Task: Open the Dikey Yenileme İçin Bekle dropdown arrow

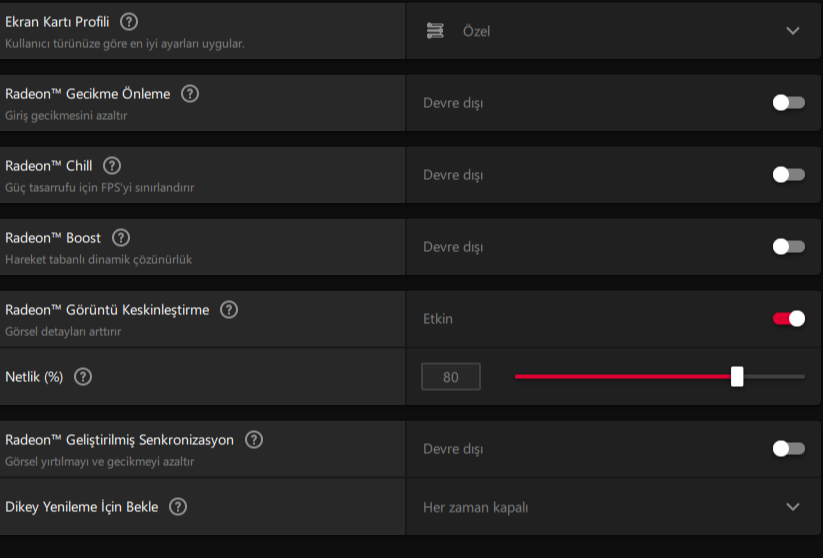Action: pos(793,507)
